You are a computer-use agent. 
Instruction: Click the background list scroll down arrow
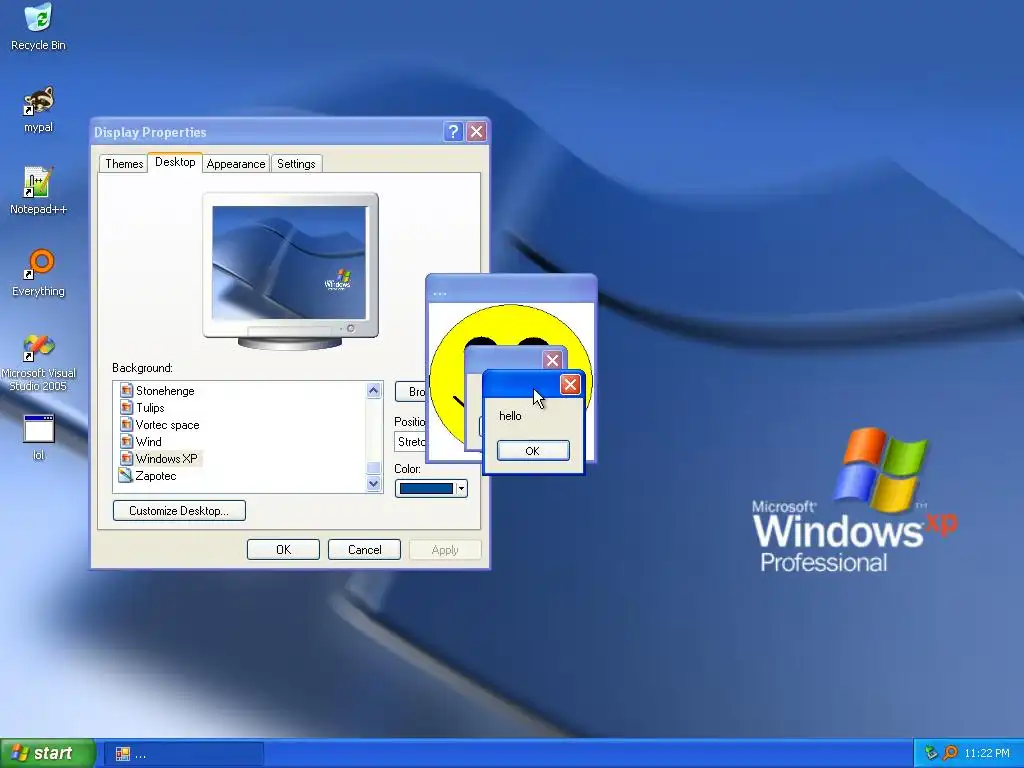(374, 484)
